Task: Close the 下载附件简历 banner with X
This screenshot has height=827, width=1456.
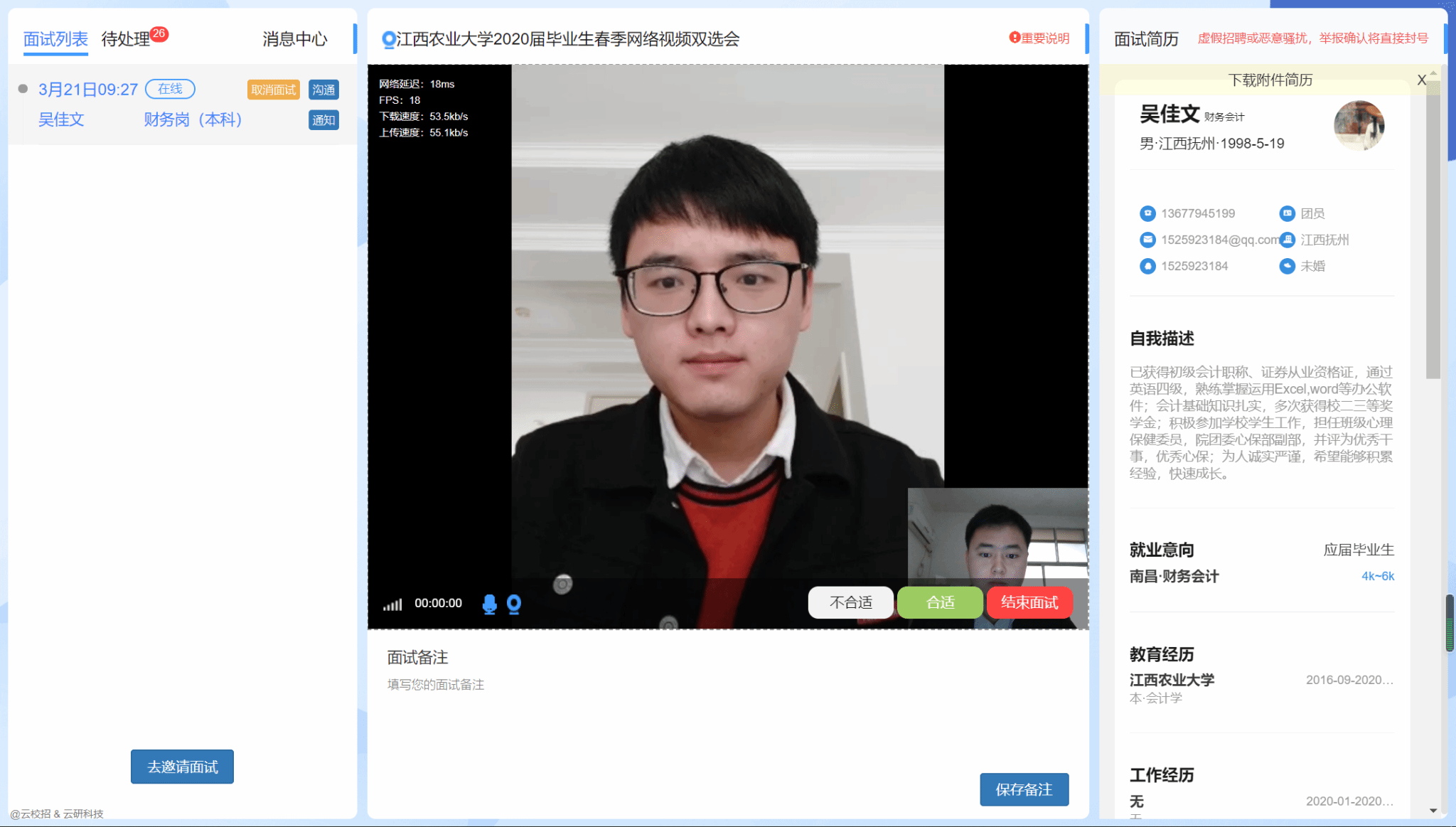Action: 1421,80
